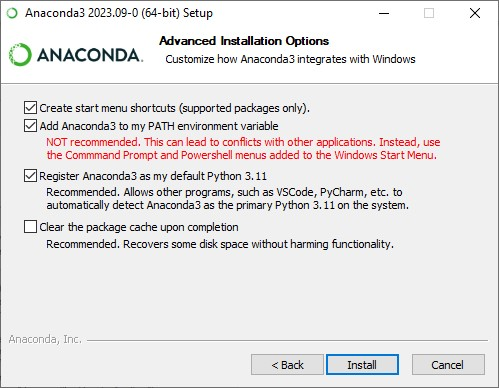Viewport: 499px width, 388px height.
Task: Click the description mentioning VSCode and PyCharm
Action: pyautogui.click(x=227, y=199)
